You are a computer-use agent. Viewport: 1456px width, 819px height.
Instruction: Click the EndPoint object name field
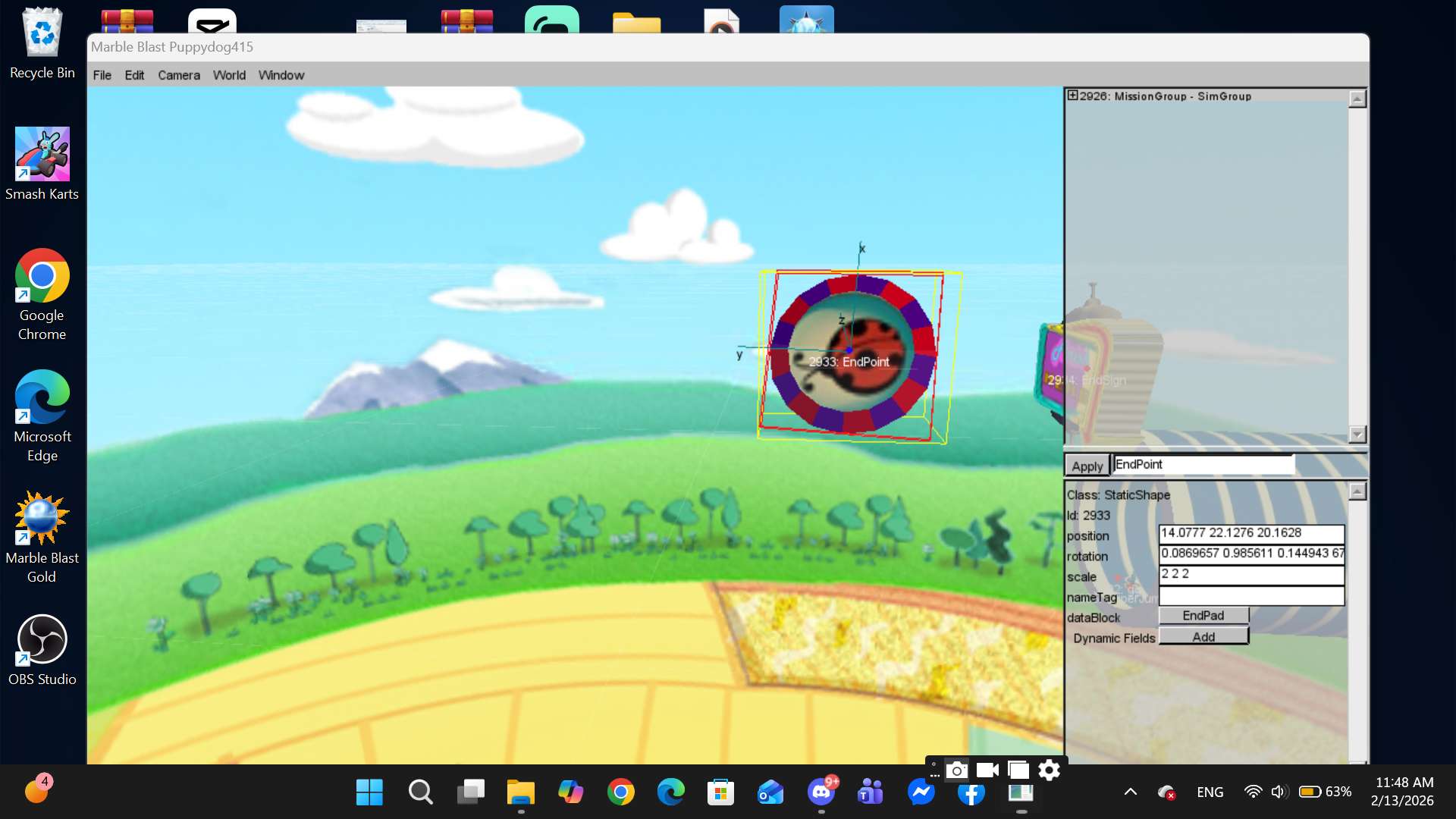pos(1203,465)
